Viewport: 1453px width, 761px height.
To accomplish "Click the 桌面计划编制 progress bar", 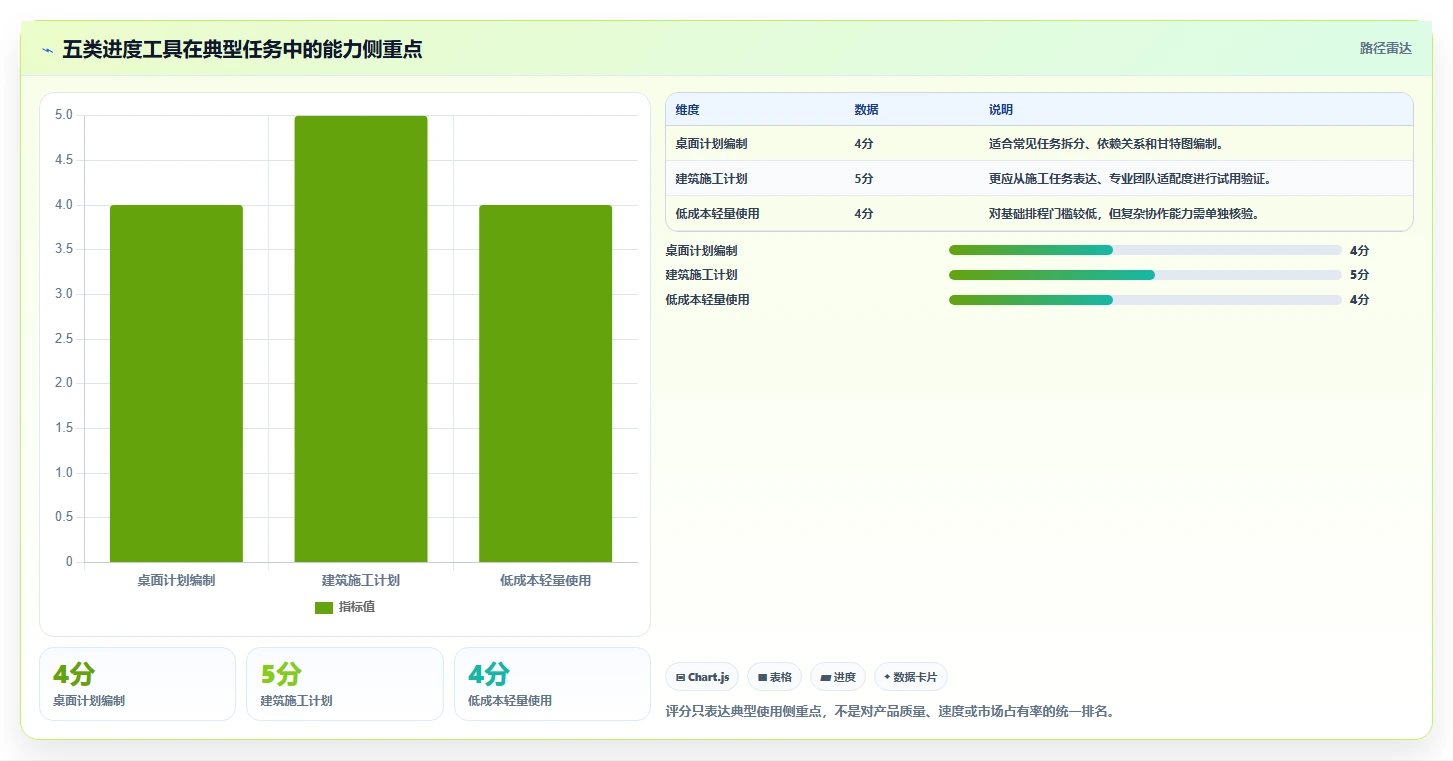I will click(x=1145, y=250).
